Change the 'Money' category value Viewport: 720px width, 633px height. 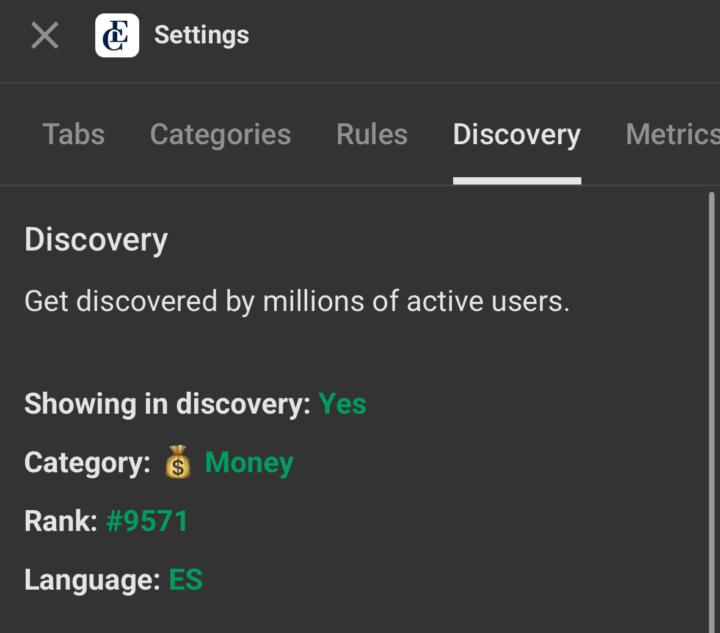[x=249, y=463]
